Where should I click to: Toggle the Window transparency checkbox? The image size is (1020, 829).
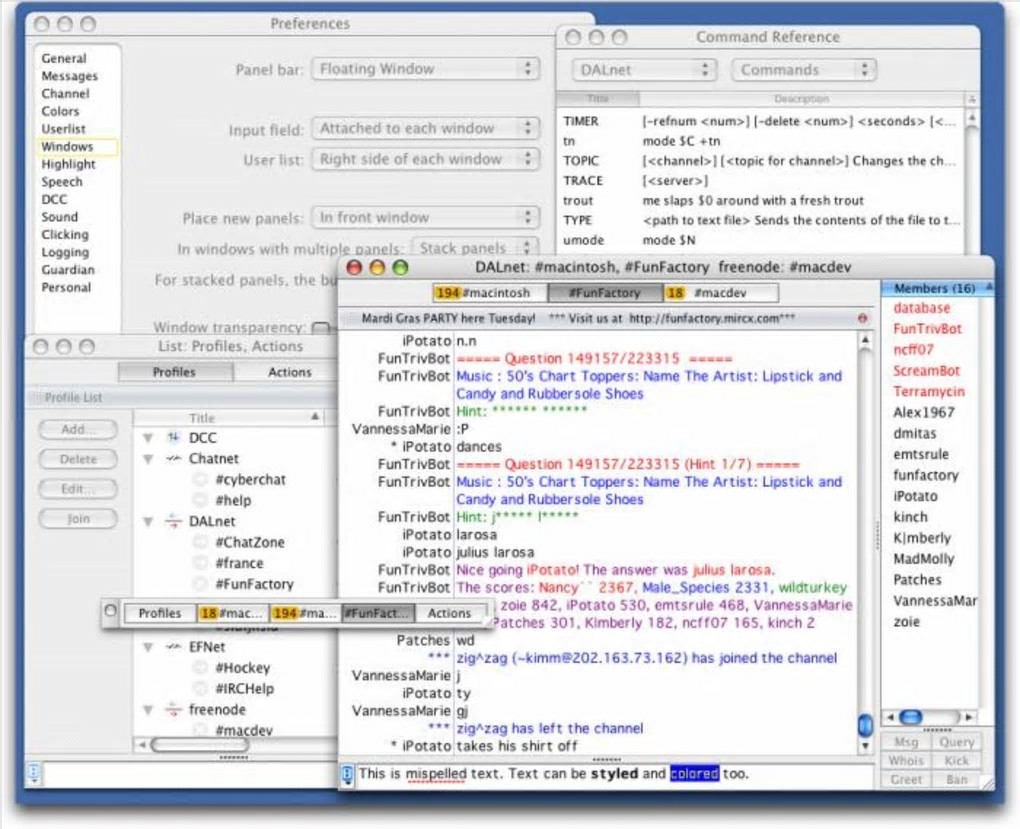tap(320, 328)
